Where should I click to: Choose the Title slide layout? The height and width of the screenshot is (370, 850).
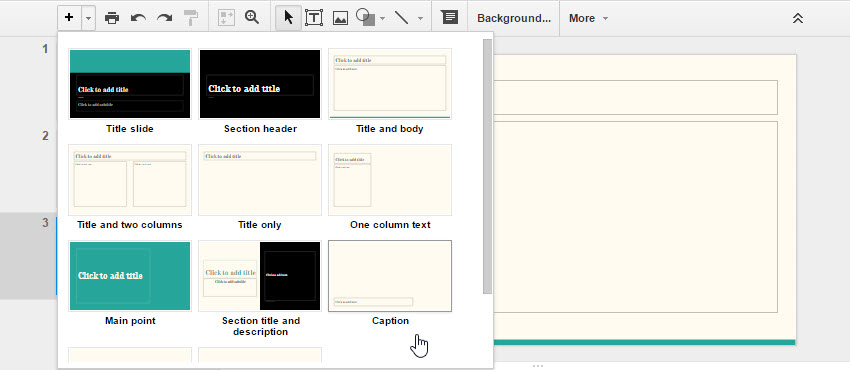coord(130,84)
